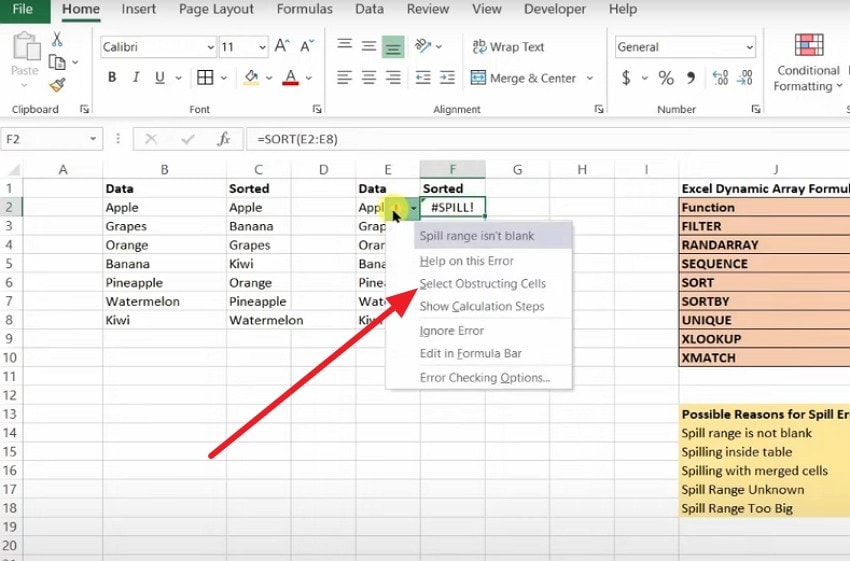Toggle Italic formatting

pos(136,78)
